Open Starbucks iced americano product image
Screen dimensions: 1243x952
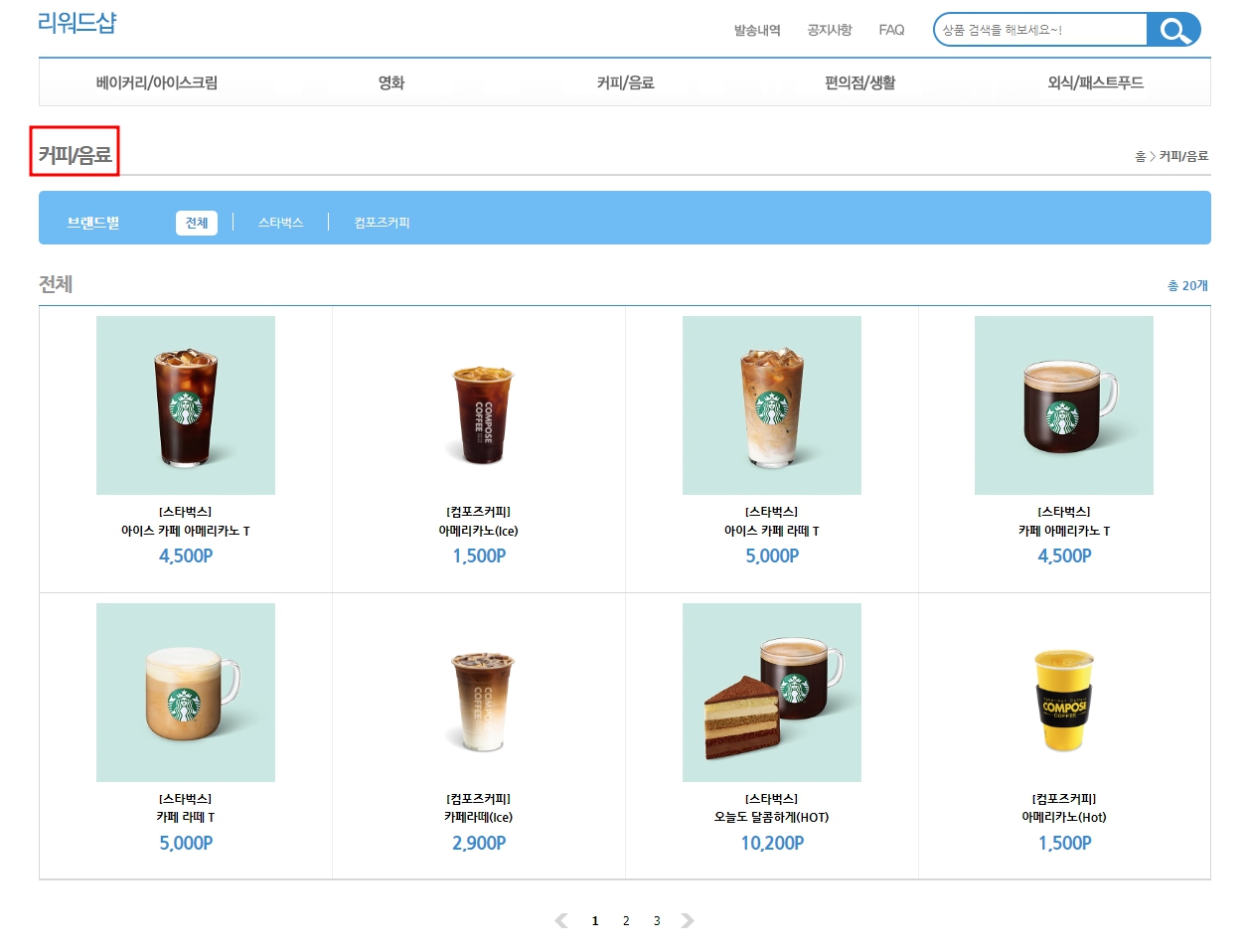click(186, 405)
